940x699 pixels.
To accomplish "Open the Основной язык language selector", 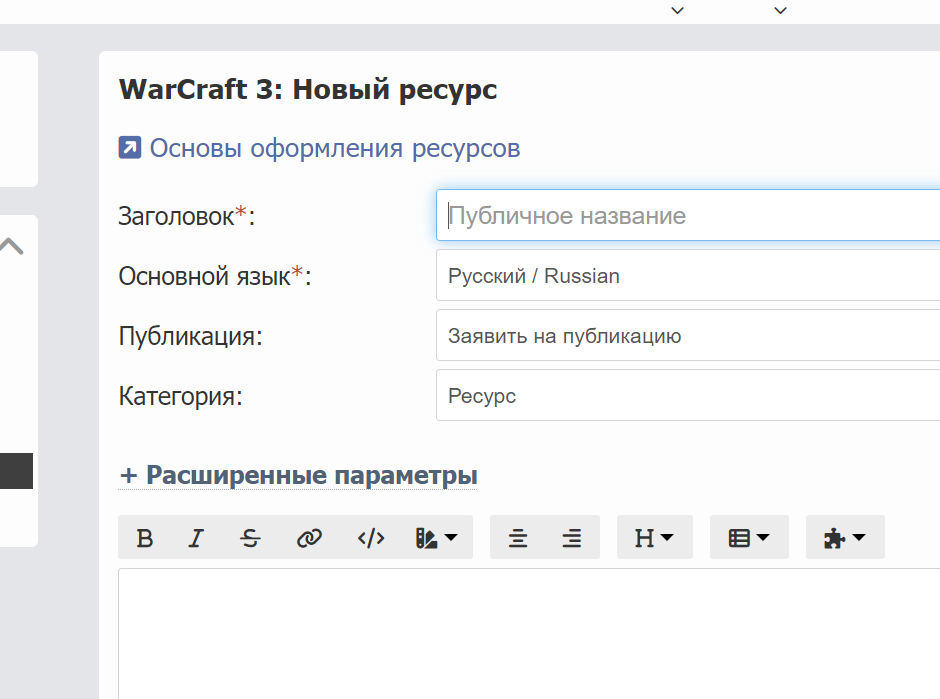I will [x=688, y=276].
